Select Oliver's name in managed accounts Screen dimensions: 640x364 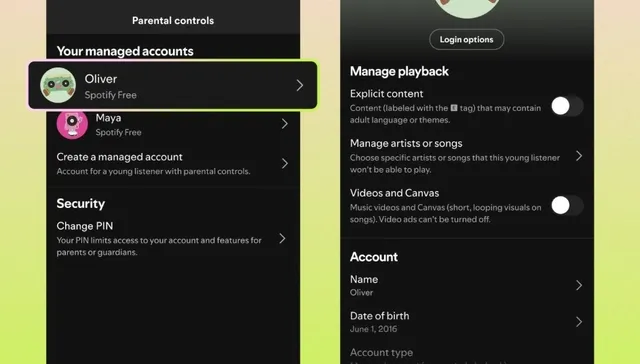click(x=101, y=79)
